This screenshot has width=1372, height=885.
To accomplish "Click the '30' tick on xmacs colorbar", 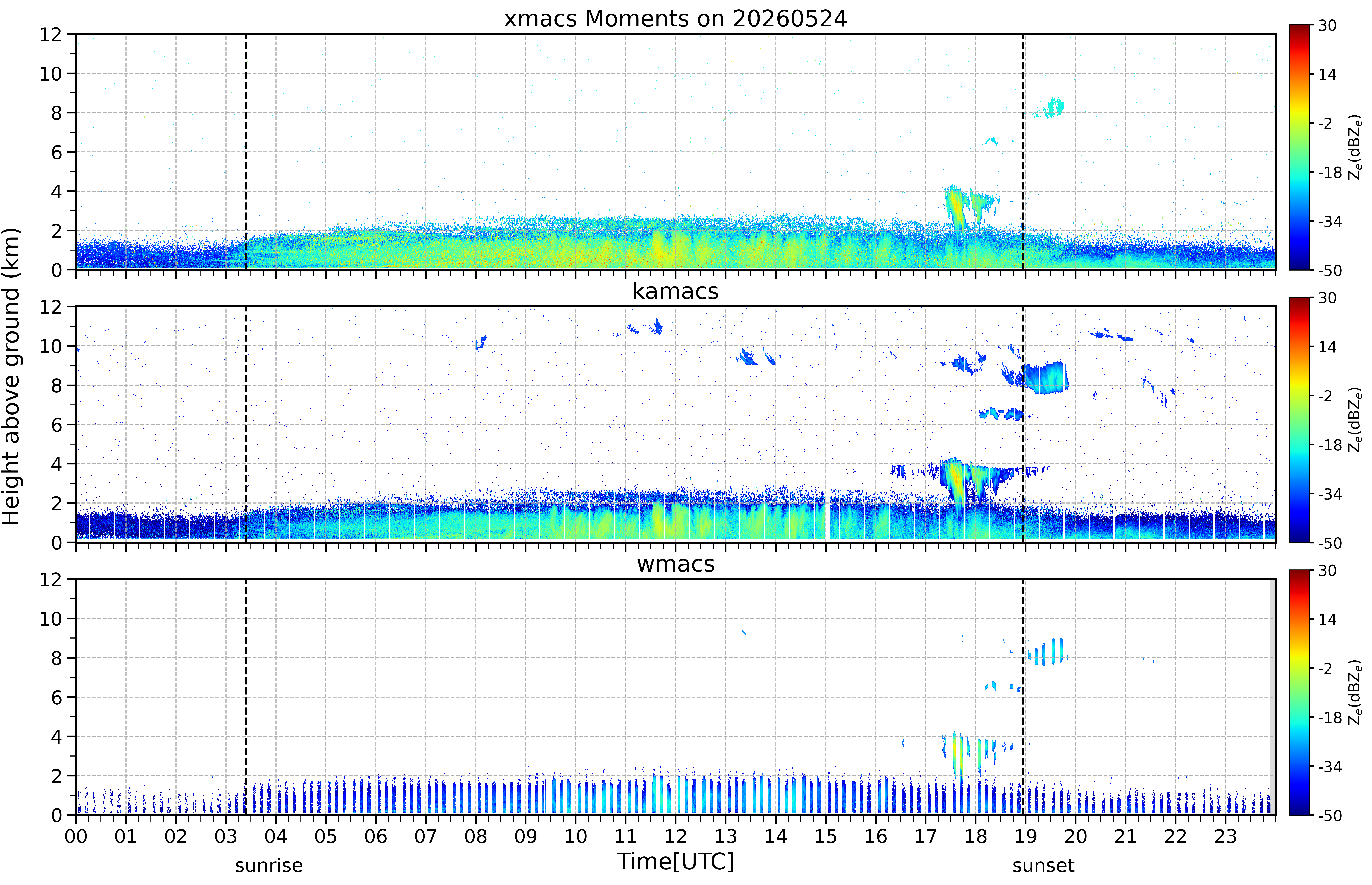I will pos(1327,25).
